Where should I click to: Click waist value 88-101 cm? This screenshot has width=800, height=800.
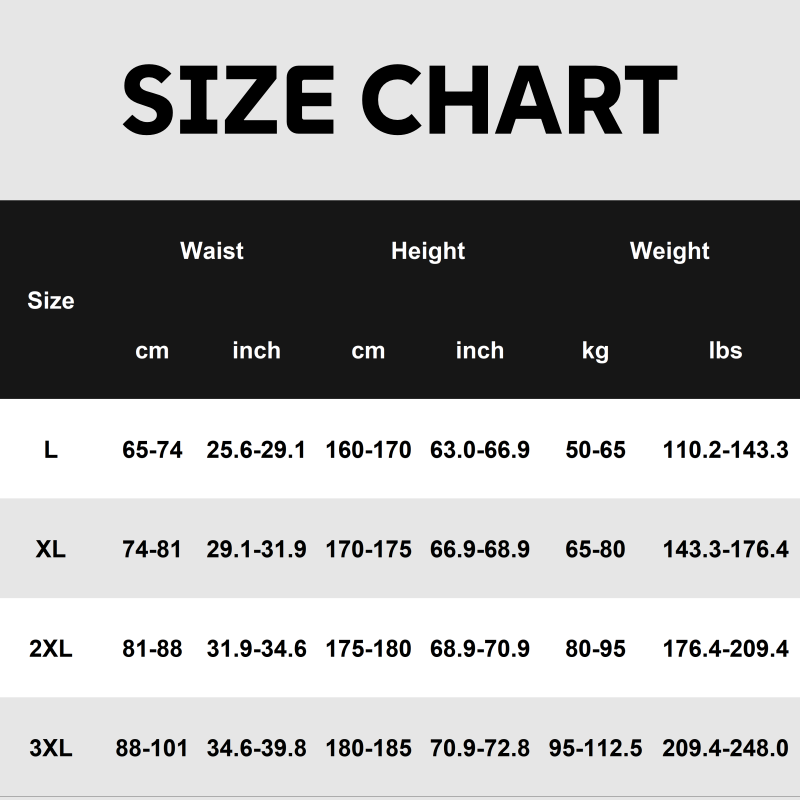153,748
